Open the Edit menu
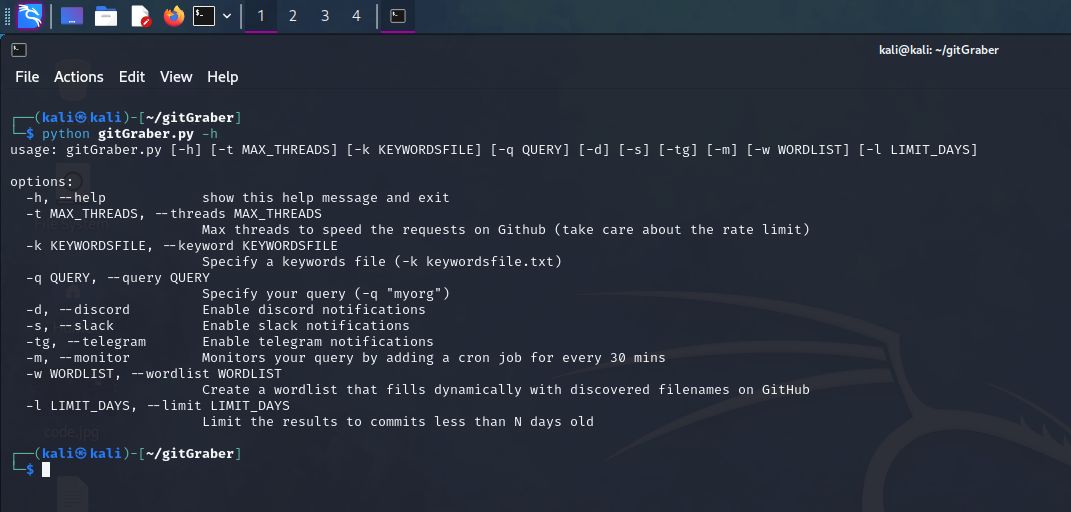The width and height of the screenshot is (1071, 512). (x=132, y=77)
